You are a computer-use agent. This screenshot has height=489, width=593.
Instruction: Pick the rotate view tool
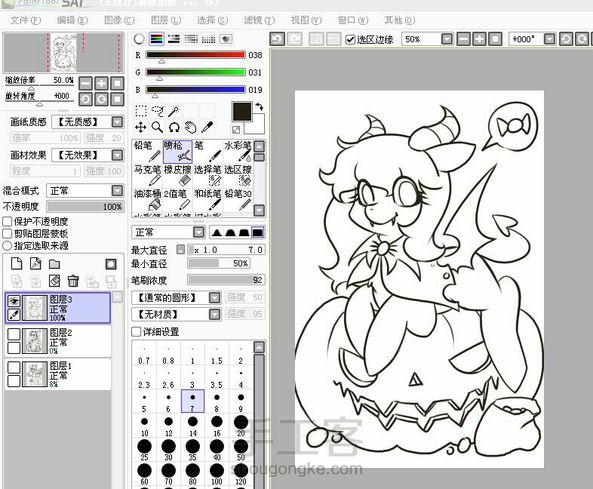pyautogui.click(x=174, y=127)
